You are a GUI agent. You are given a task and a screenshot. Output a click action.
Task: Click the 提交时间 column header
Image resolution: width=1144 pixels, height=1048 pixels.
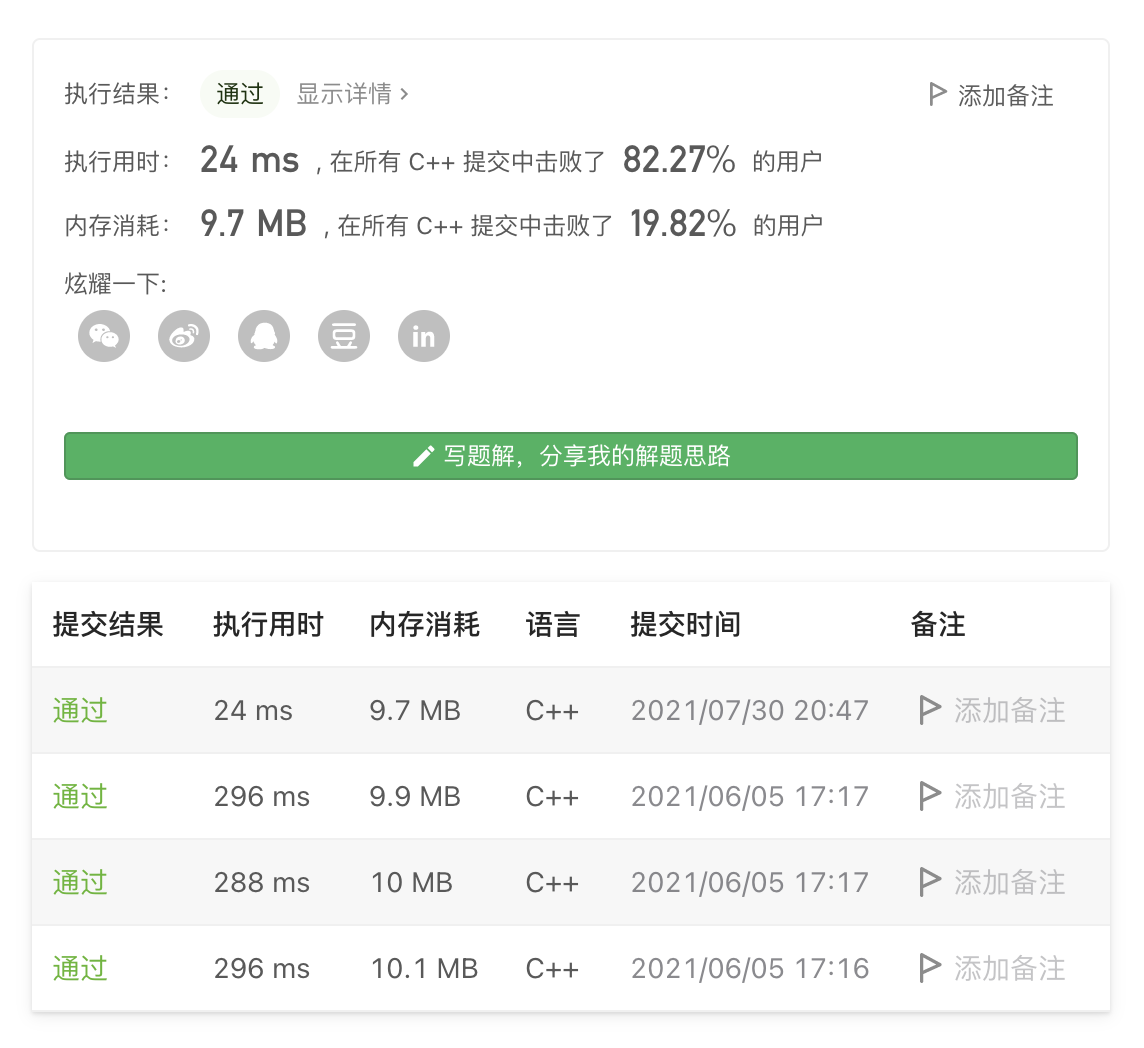[685, 625]
